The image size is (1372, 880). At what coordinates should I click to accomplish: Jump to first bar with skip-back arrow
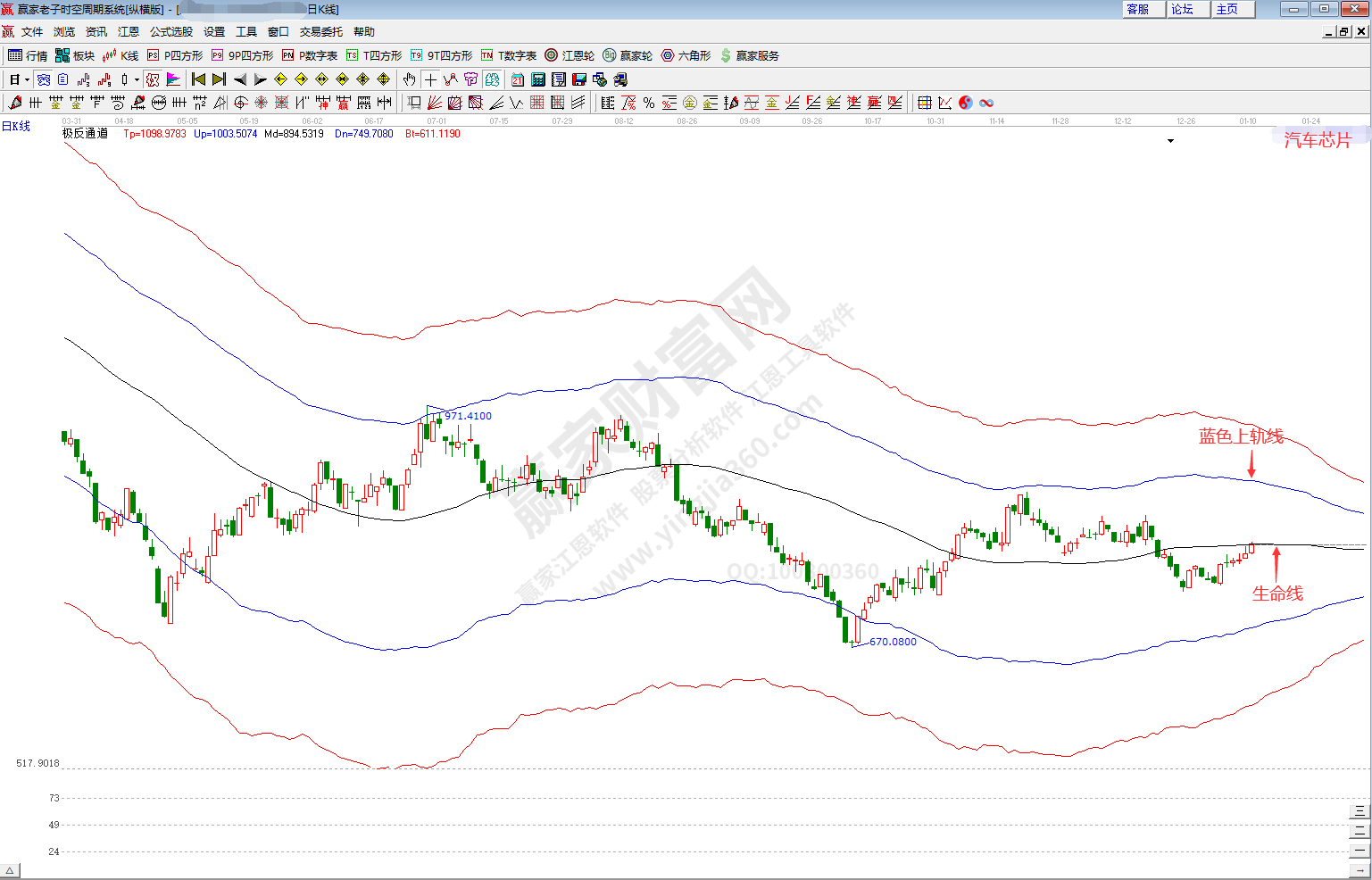(198, 79)
